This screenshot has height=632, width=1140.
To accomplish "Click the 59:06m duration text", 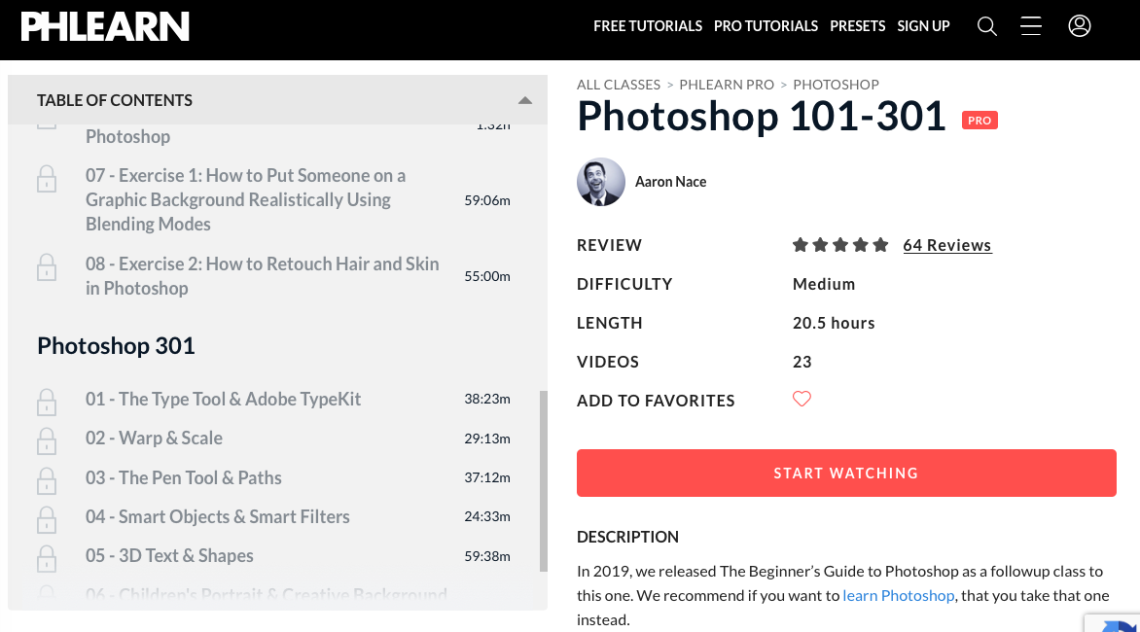I will [487, 200].
